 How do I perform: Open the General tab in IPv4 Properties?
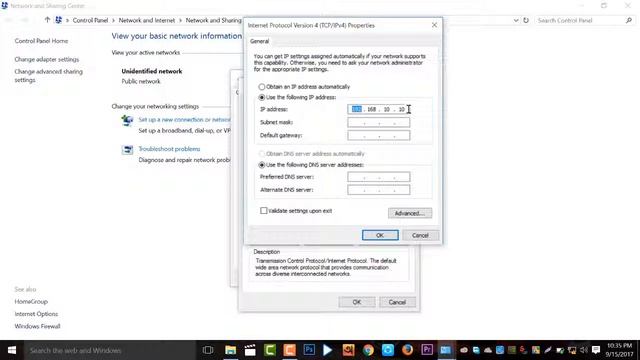click(x=260, y=41)
